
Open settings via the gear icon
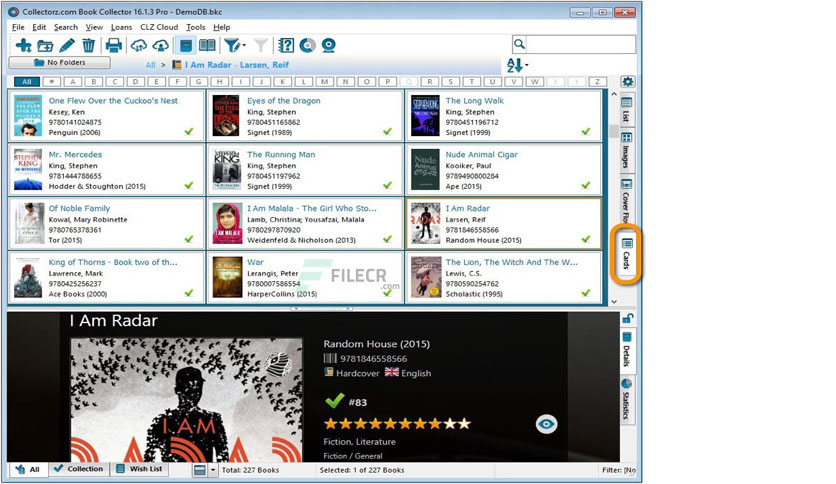[x=628, y=82]
